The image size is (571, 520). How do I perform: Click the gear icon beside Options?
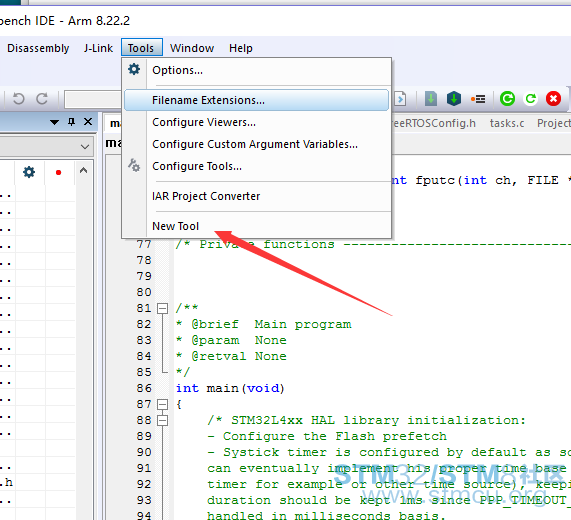pyautogui.click(x=134, y=69)
